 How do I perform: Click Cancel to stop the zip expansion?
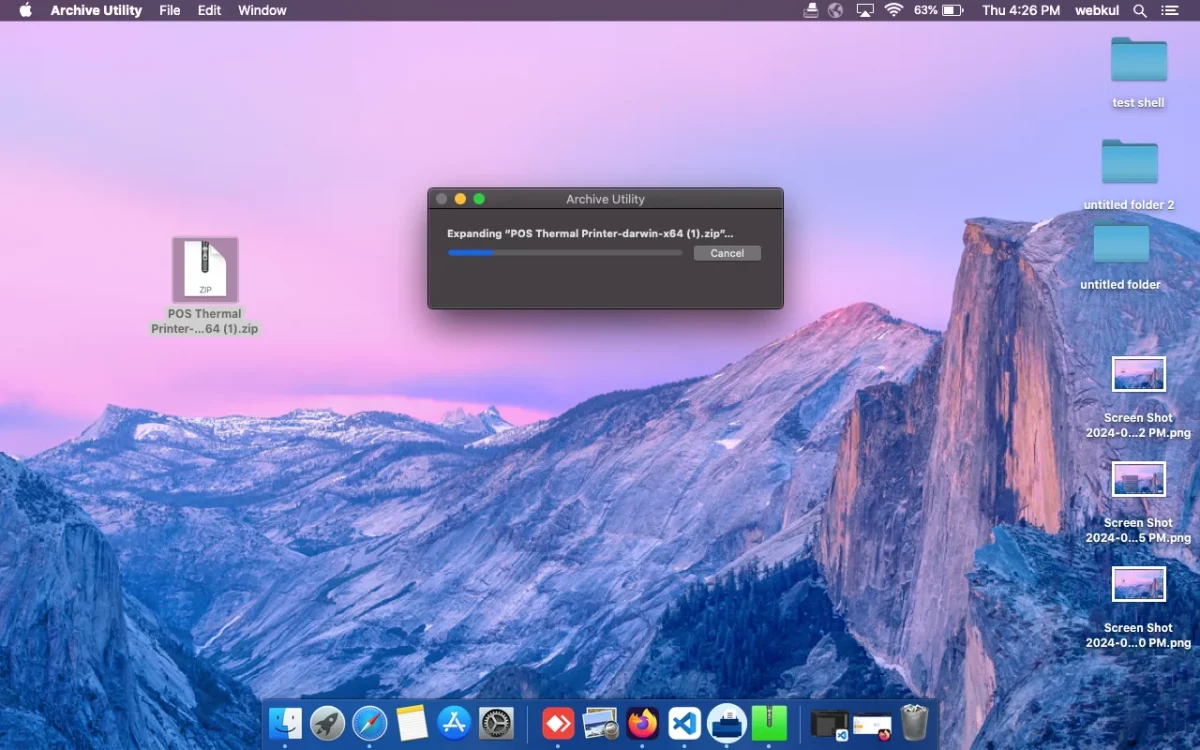727,254
